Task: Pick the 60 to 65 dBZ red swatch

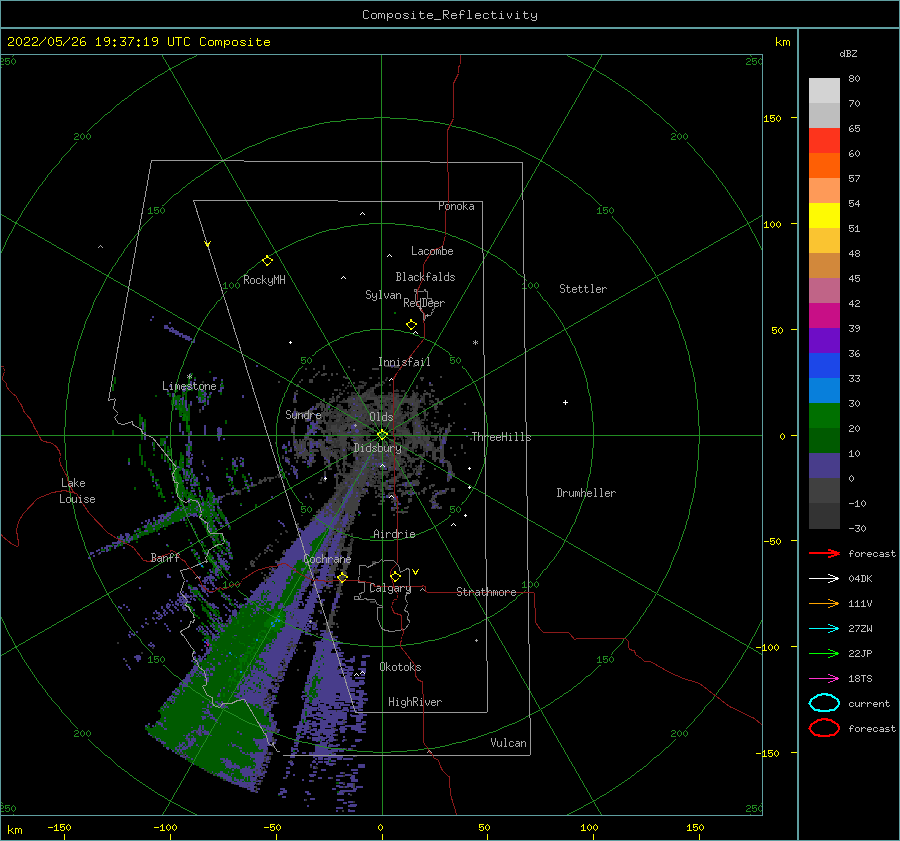Action: click(824, 141)
